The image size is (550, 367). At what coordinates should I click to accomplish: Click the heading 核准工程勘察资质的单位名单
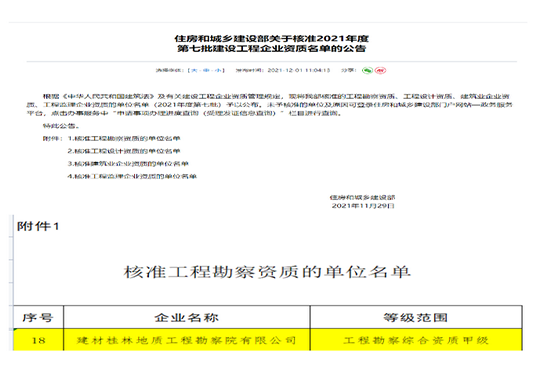(x=267, y=272)
